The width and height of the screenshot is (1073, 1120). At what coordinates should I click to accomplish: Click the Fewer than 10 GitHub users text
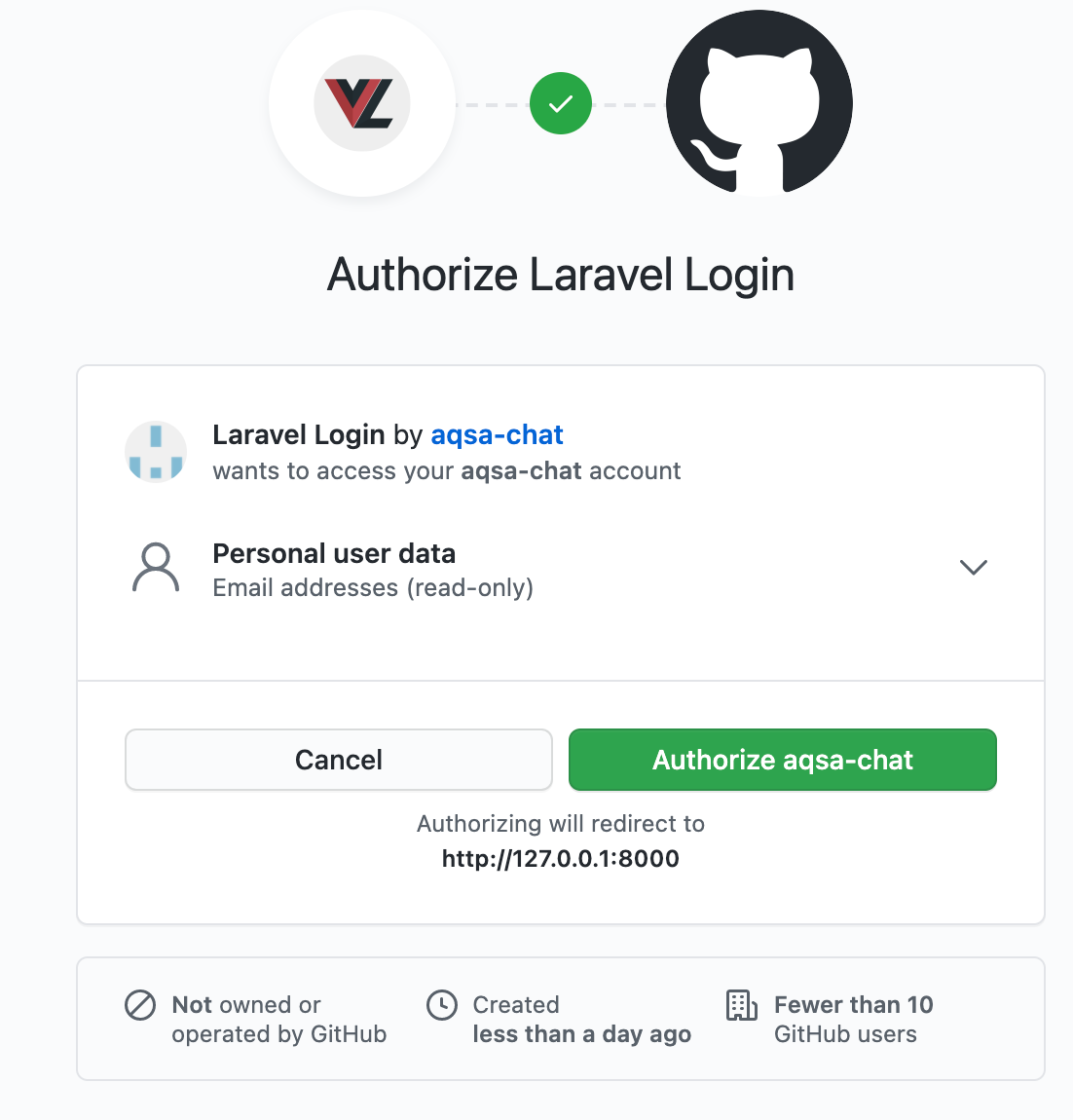(x=853, y=1020)
